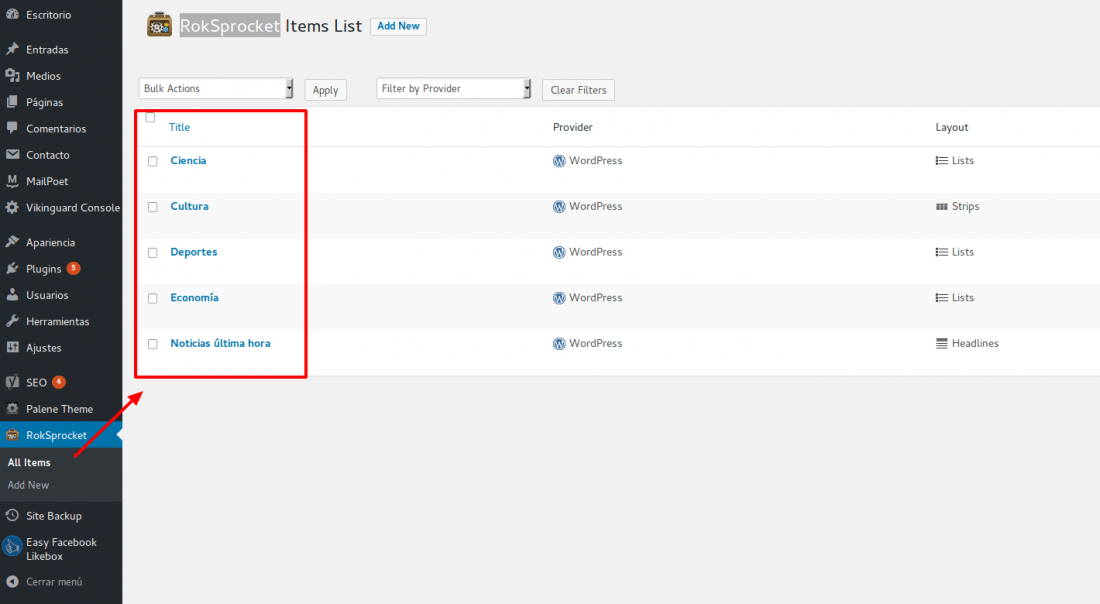
Task: Click the Contacto envelope icon
Action: pos(12,154)
